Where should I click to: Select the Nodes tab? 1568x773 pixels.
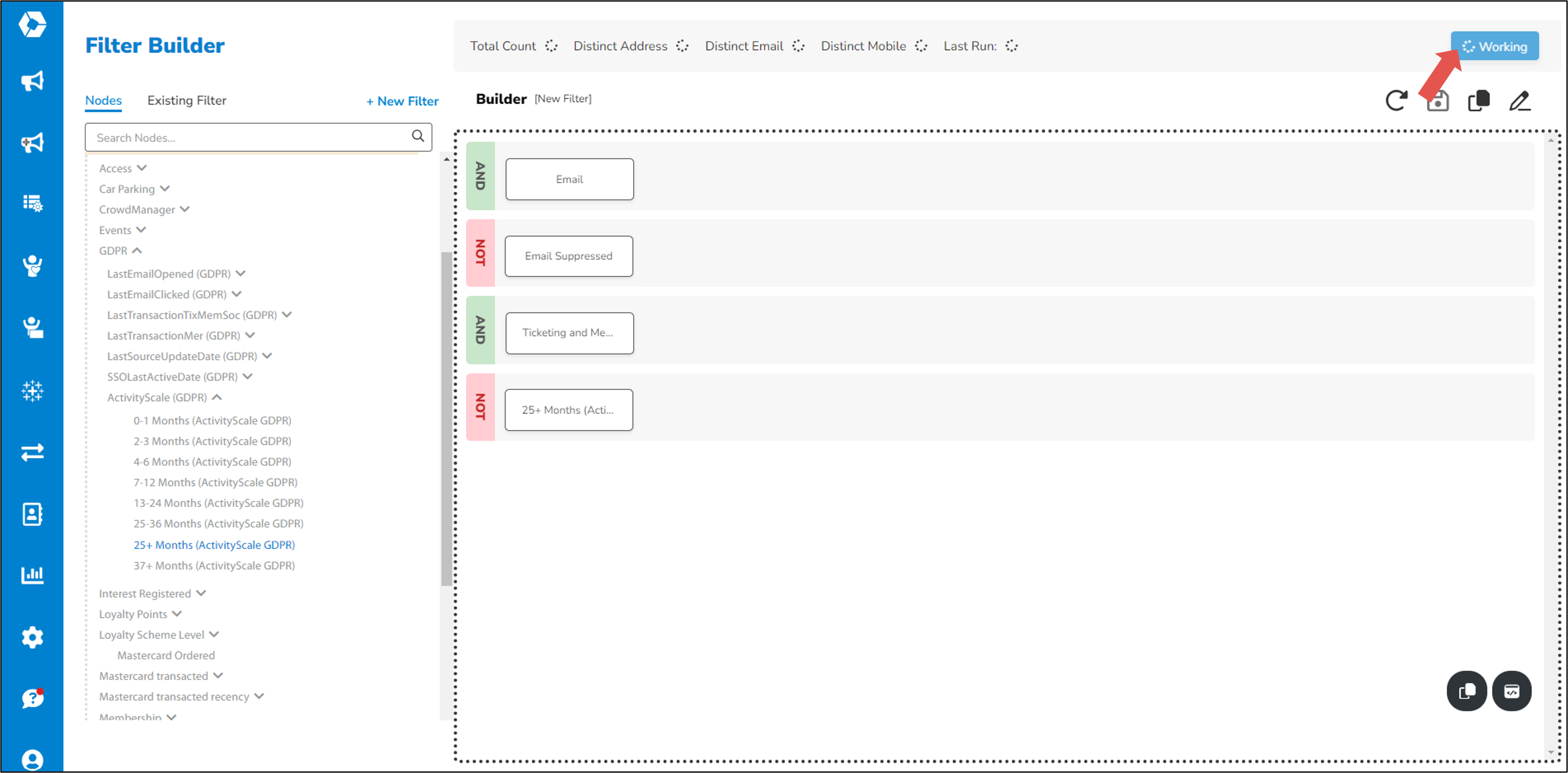(103, 101)
